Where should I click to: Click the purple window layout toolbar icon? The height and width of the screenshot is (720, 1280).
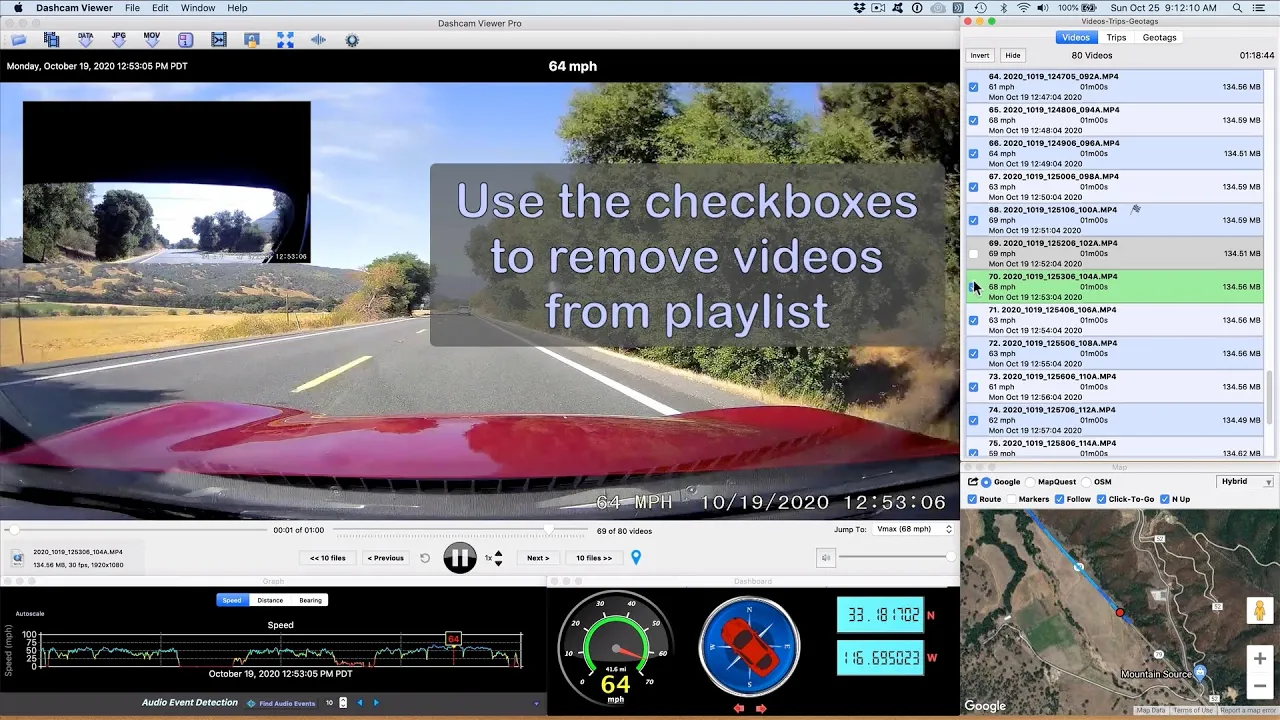tap(185, 40)
